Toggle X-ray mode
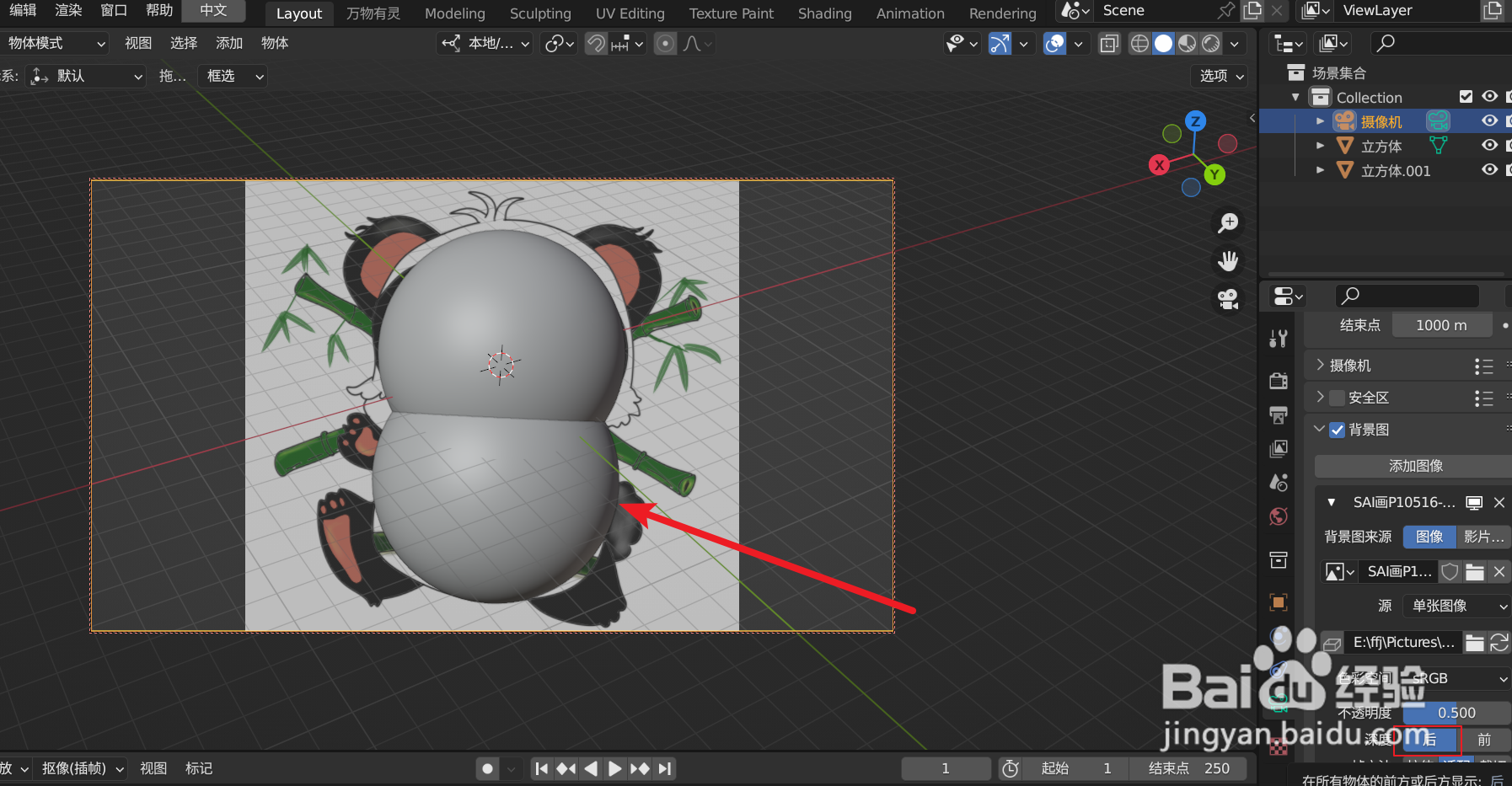 [x=1109, y=44]
